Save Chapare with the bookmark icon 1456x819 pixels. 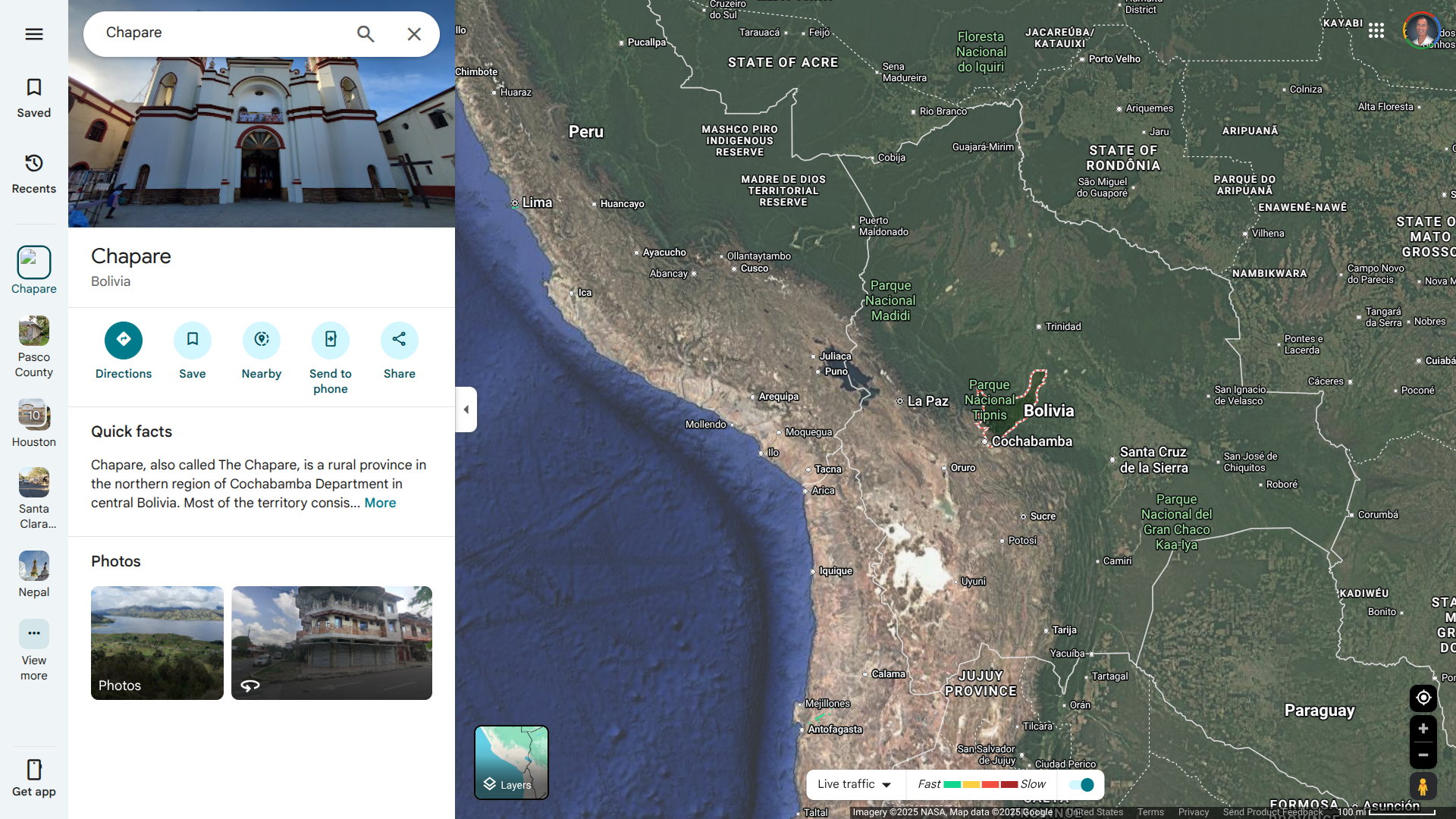click(192, 340)
